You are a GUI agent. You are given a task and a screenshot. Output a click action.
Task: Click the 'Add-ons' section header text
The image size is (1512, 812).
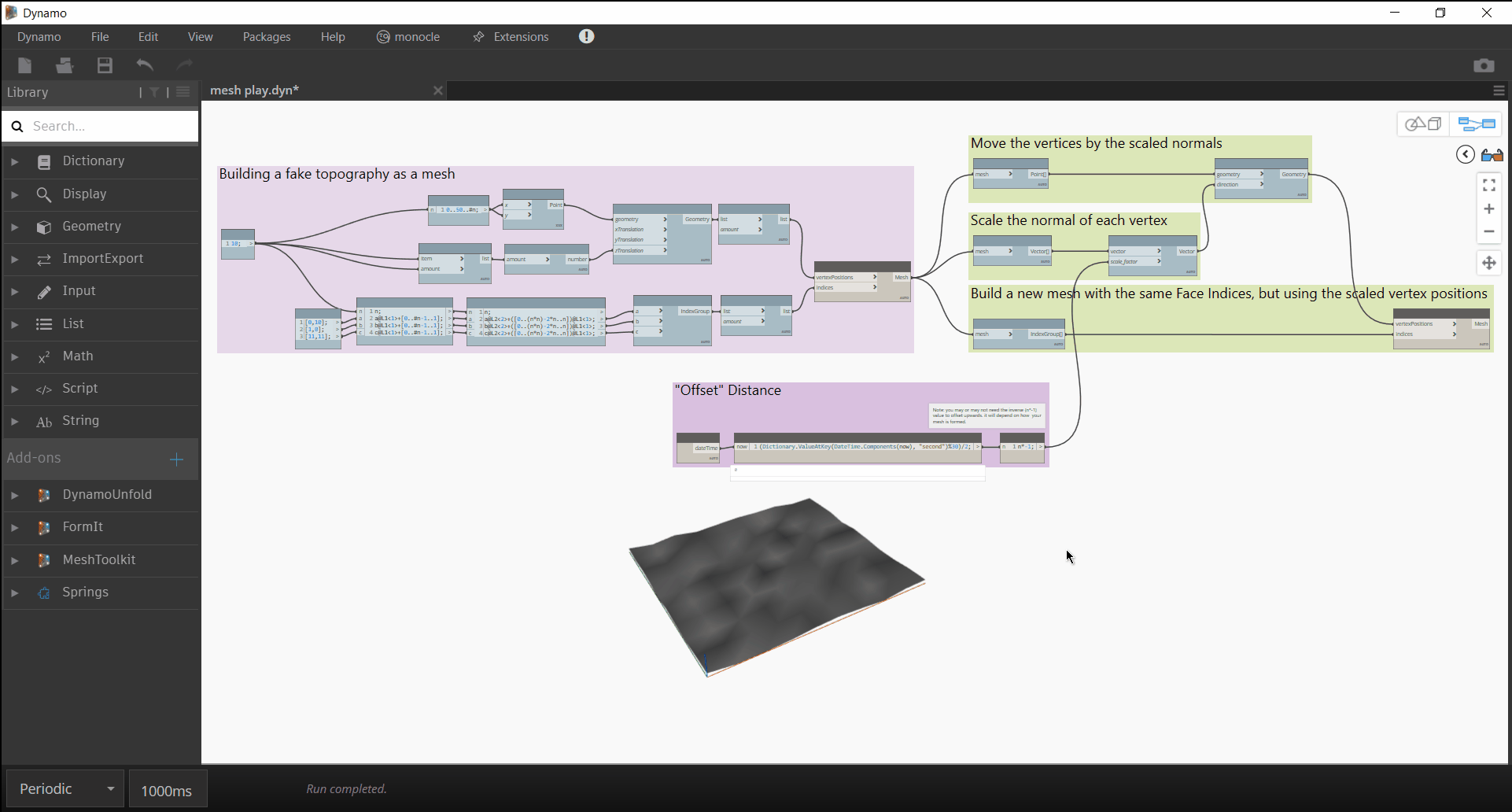pyautogui.click(x=34, y=458)
